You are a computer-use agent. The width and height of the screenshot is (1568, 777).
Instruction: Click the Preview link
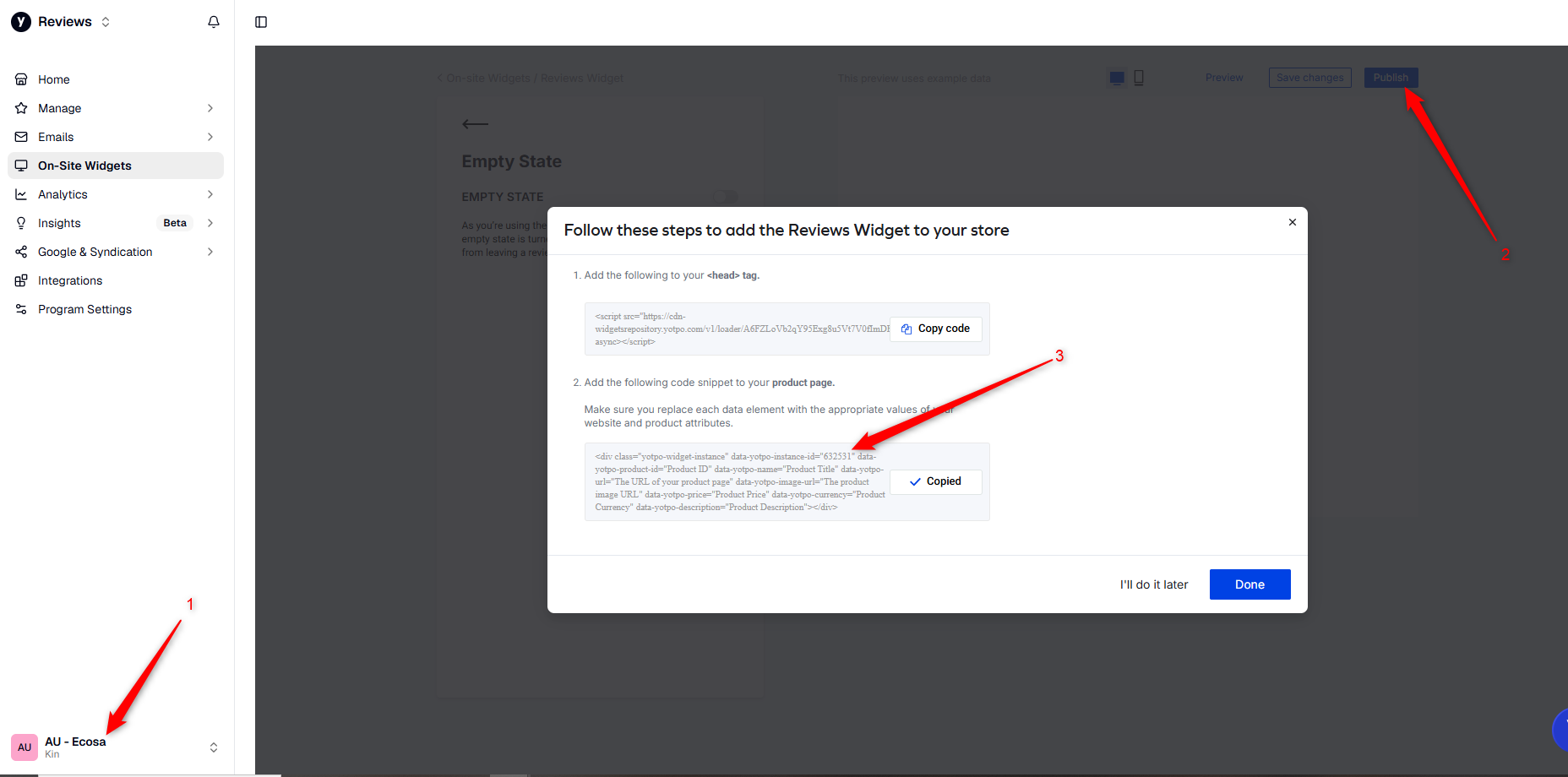[x=1224, y=78]
